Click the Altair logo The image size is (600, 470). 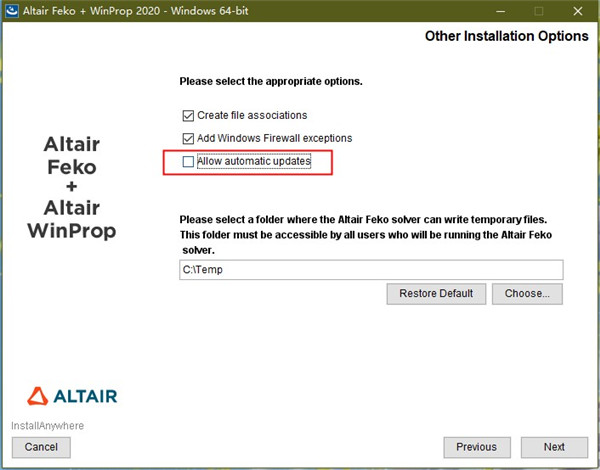[72, 396]
